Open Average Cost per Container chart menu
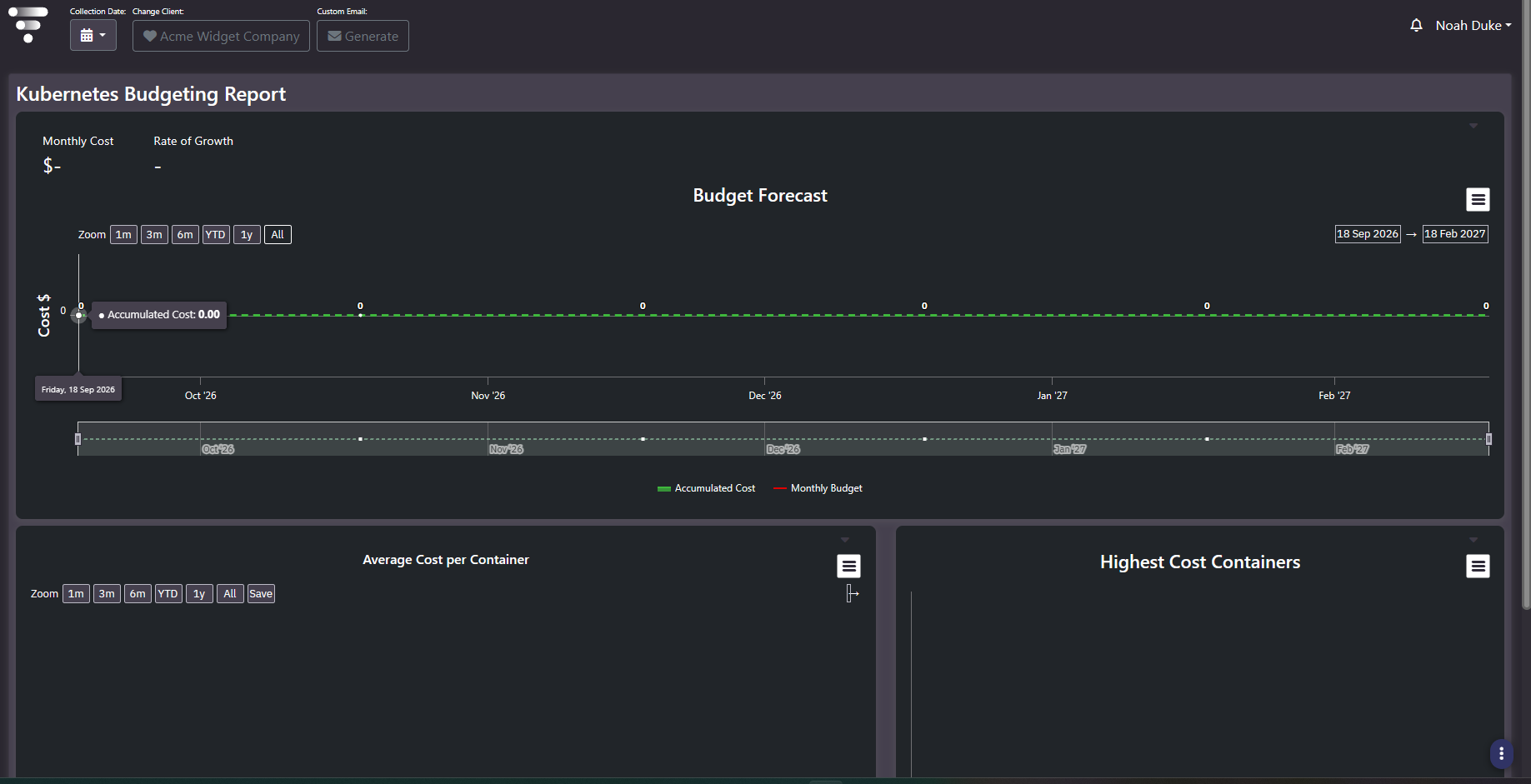The width and height of the screenshot is (1531, 784). tap(848, 567)
